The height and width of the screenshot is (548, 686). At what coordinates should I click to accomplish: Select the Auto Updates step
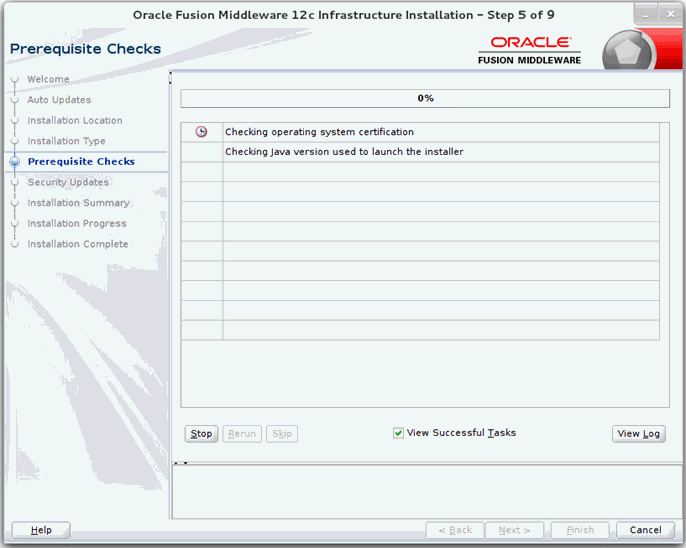(x=59, y=100)
